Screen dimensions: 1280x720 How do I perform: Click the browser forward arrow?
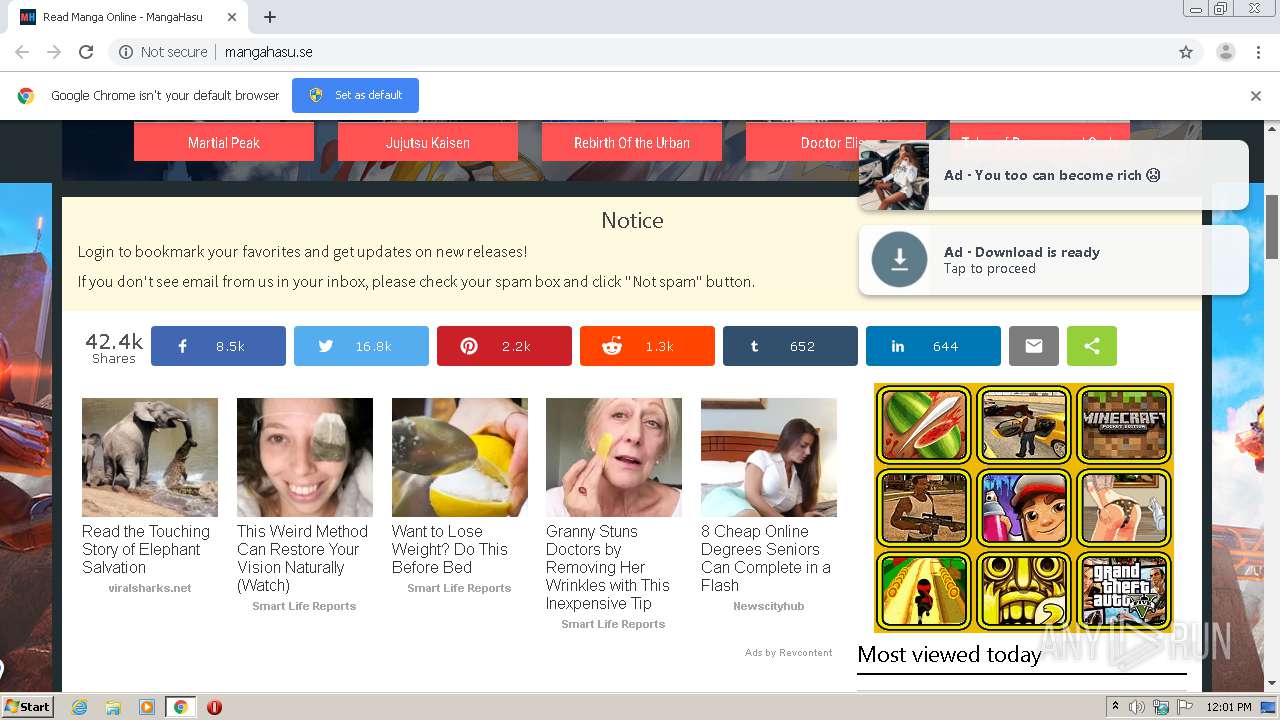coord(54,52)
